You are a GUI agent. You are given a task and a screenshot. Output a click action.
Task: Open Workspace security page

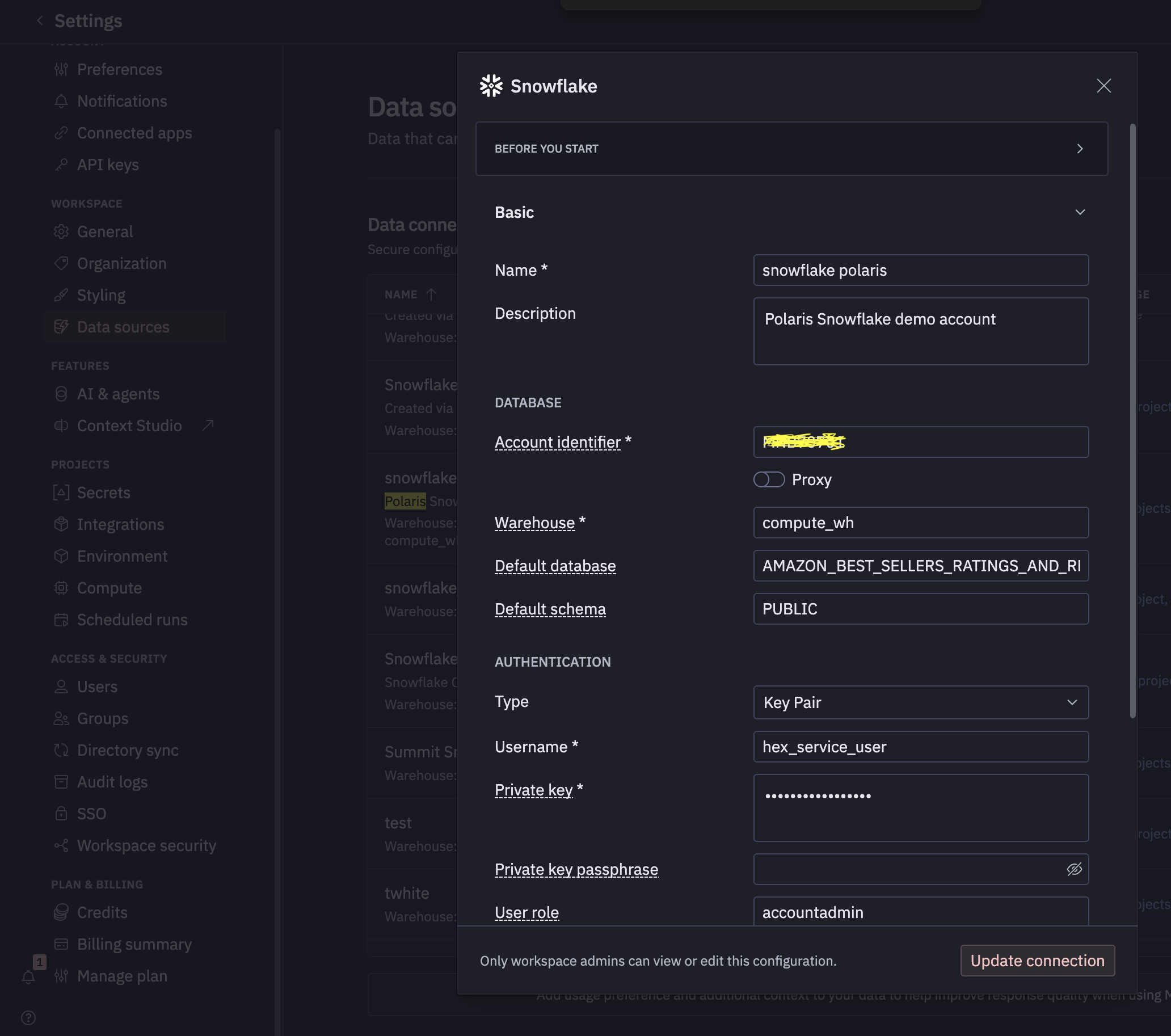click(x=147, y=846)
